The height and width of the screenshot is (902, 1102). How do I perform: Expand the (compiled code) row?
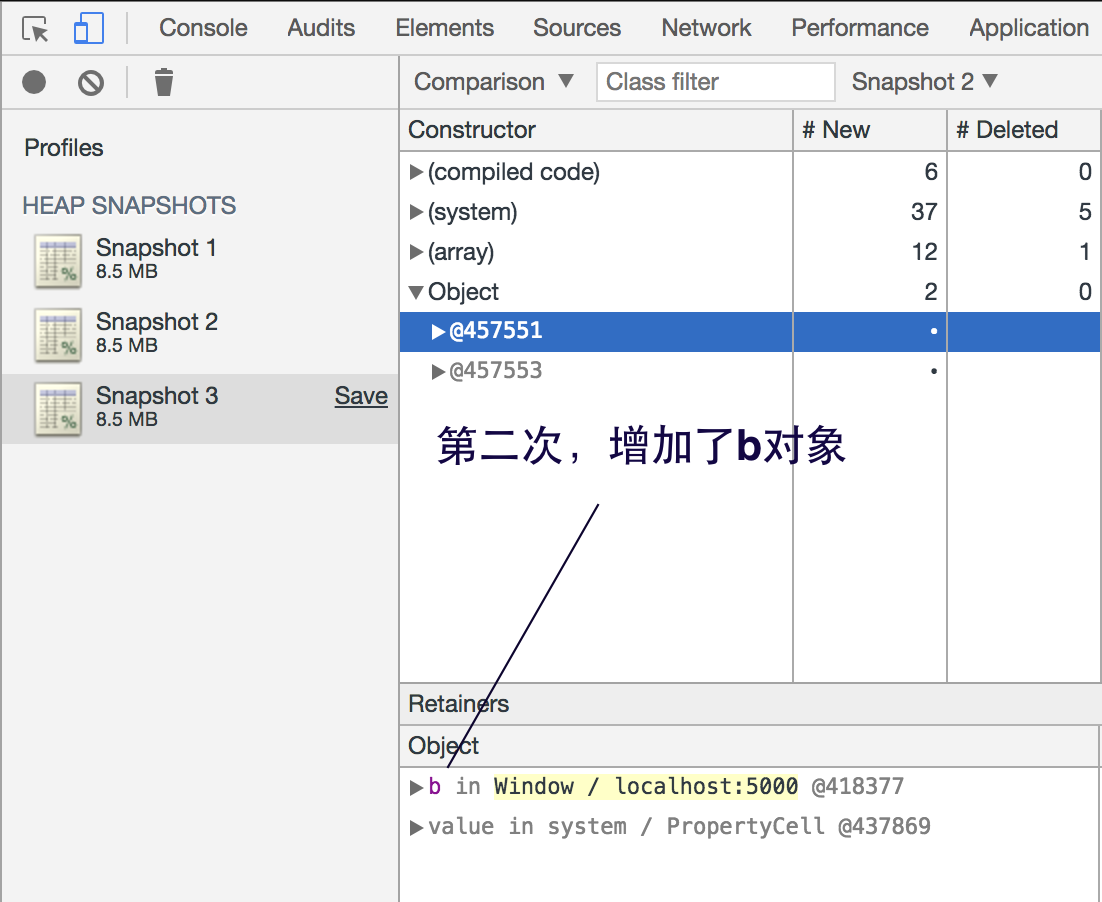[416, 172]
